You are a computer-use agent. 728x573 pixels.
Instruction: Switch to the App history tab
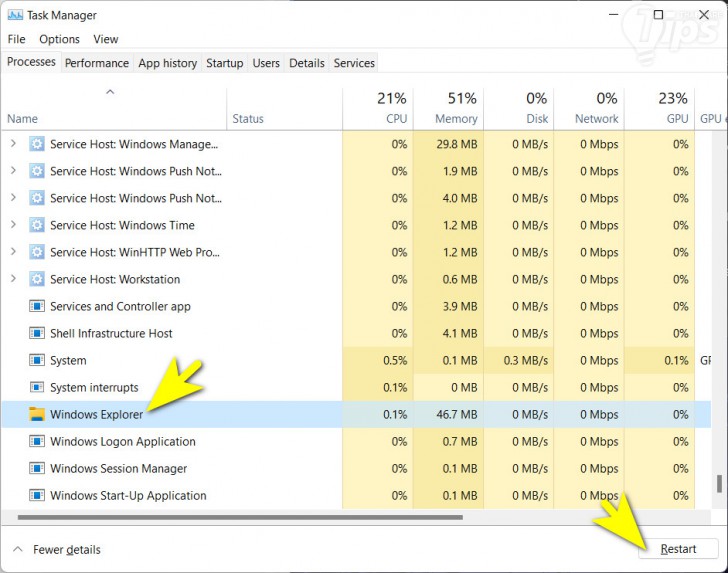168,63
